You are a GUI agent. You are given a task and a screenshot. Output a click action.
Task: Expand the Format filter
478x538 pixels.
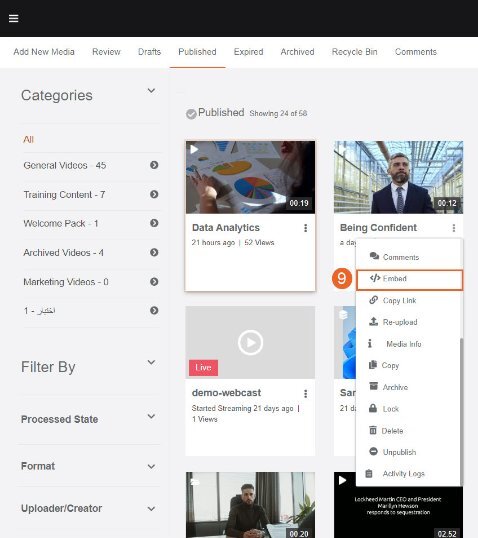151,467
